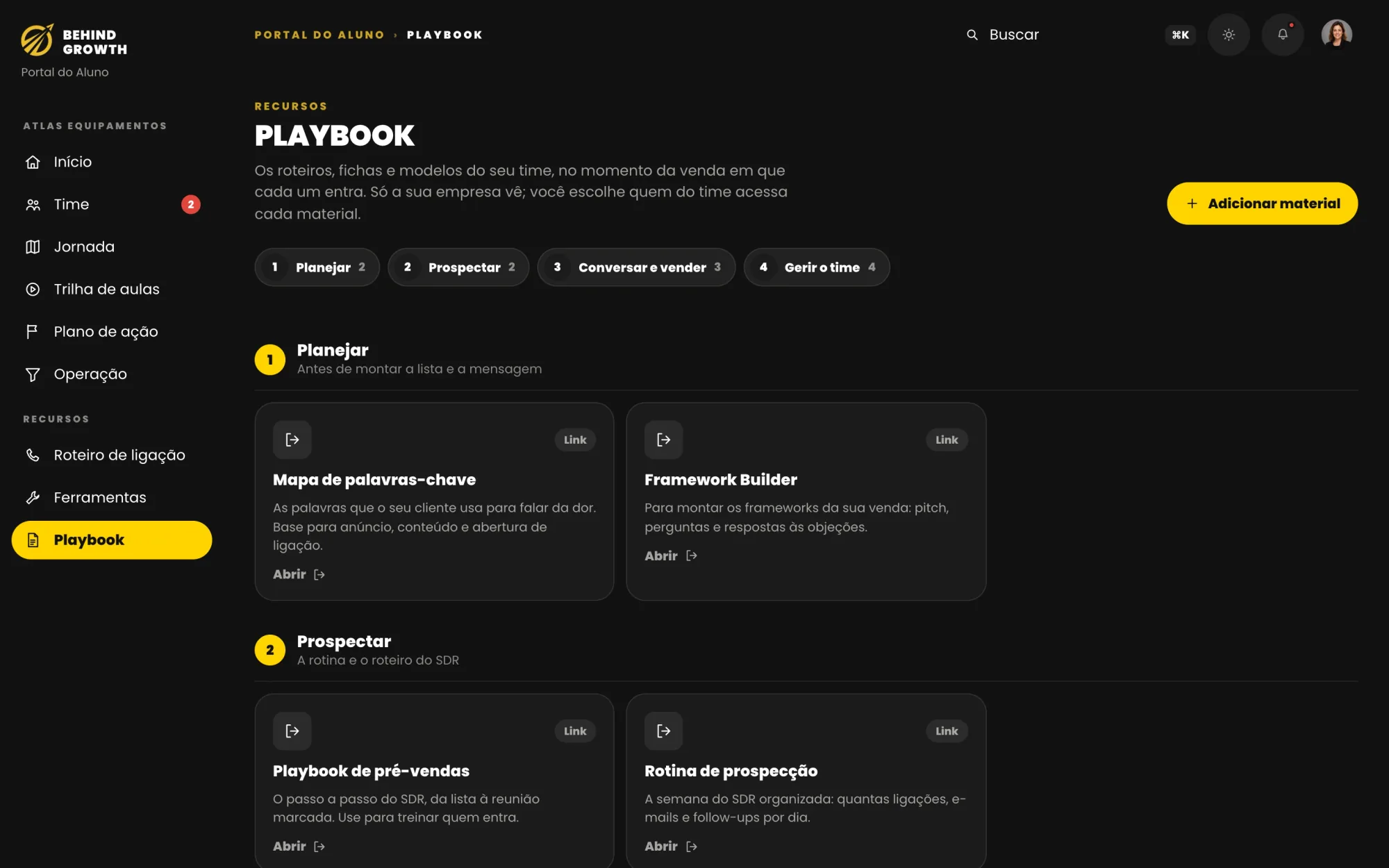Click the Link tag on Mapa de palavras-chave

tap(575, 440)
